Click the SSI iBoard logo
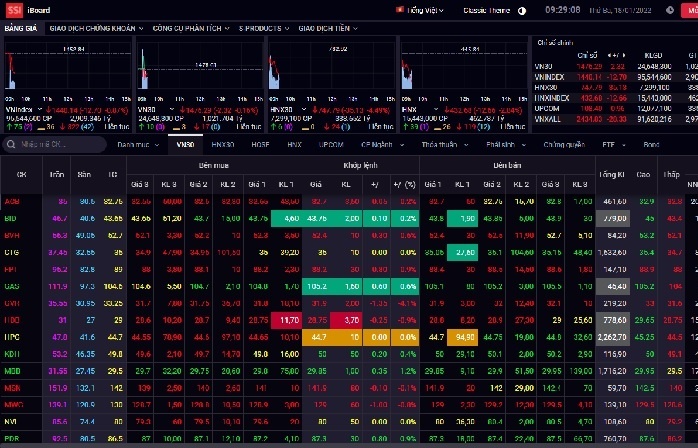Viewport: 698px width, 448px height. point(26,12)
